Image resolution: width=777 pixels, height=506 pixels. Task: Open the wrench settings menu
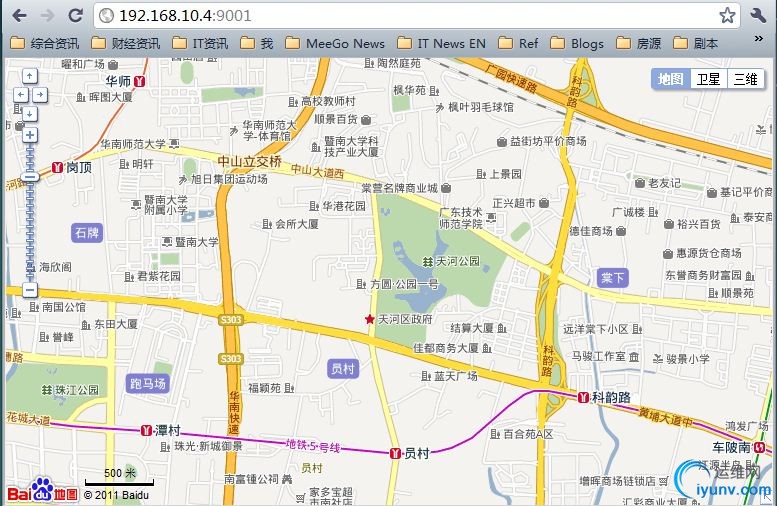[x=758, y=15]
